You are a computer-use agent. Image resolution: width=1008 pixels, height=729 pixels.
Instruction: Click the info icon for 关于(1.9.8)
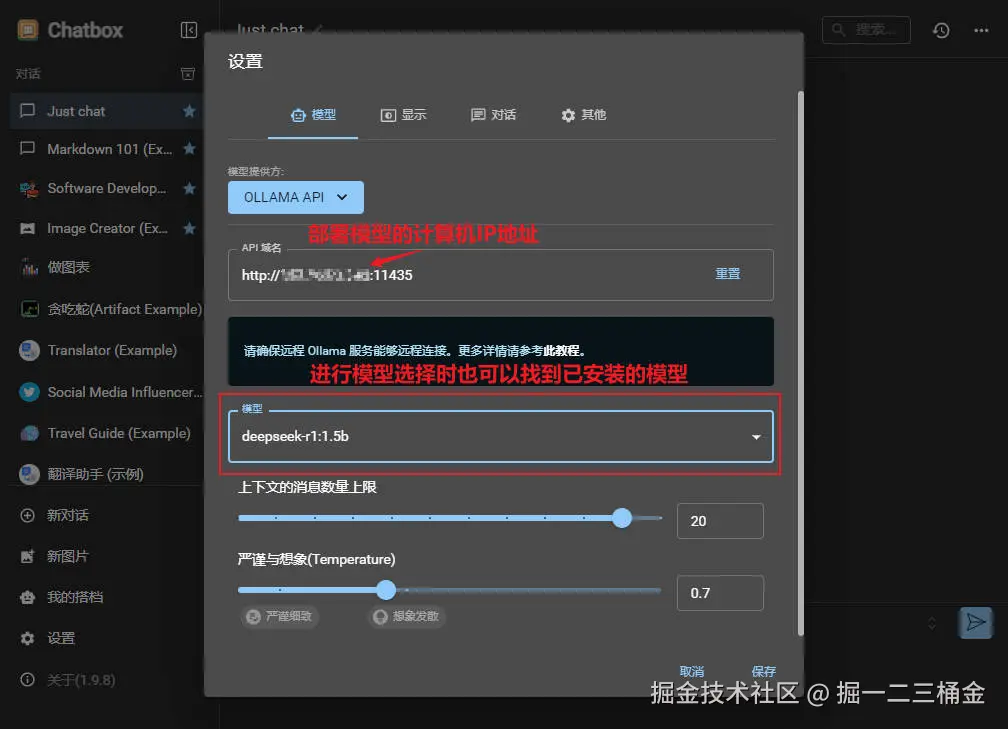coord(27,680)
